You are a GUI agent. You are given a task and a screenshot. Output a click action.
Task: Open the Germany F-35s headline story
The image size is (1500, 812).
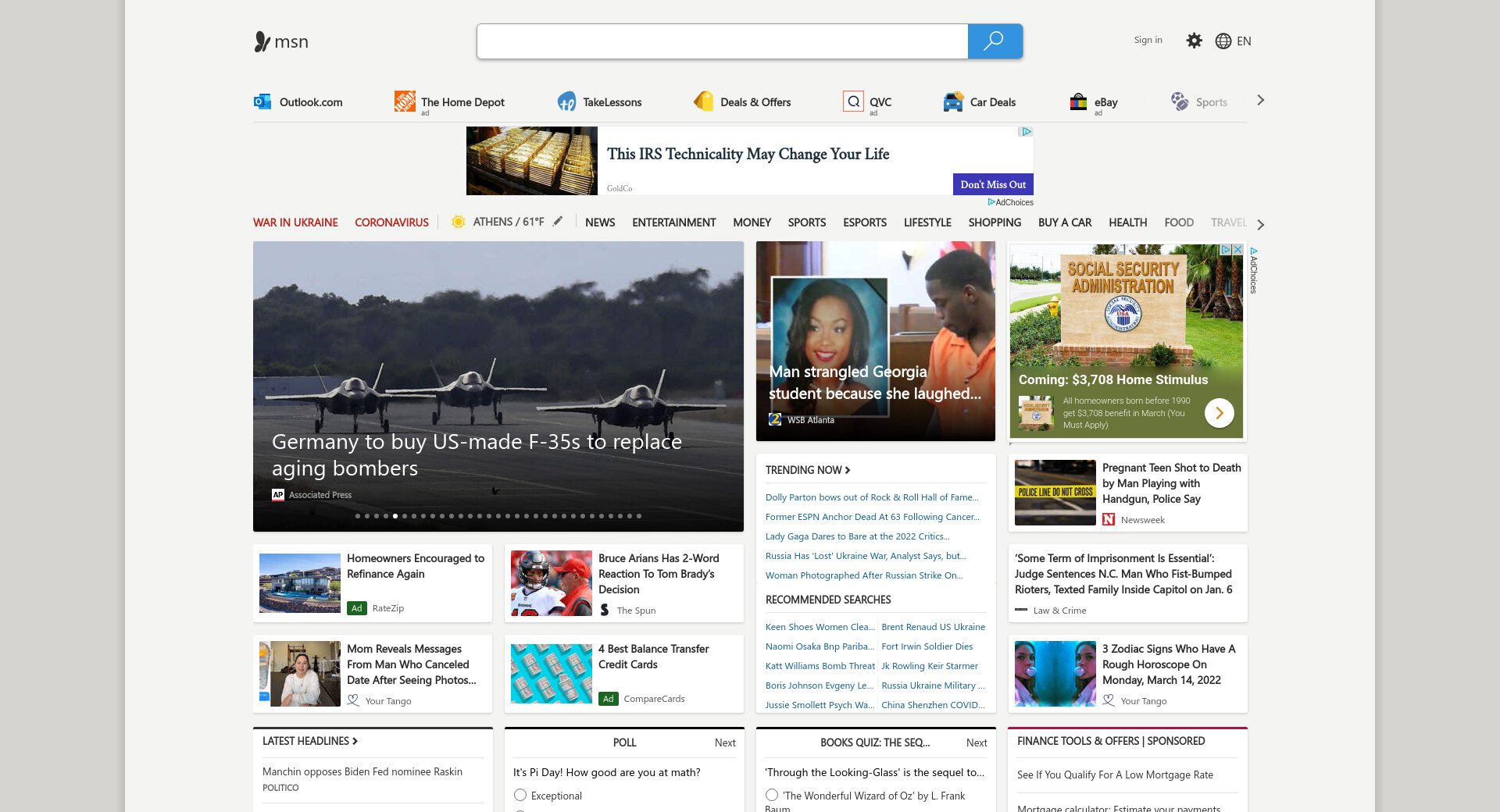[477, 455]
